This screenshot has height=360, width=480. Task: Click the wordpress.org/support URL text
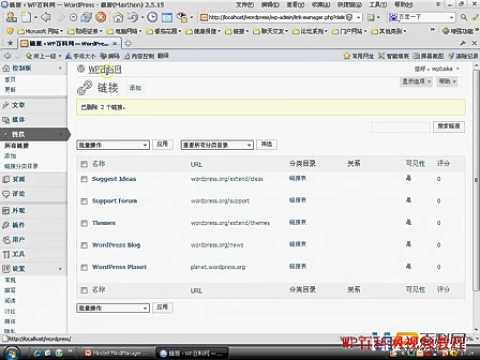(x=220, y=201)
